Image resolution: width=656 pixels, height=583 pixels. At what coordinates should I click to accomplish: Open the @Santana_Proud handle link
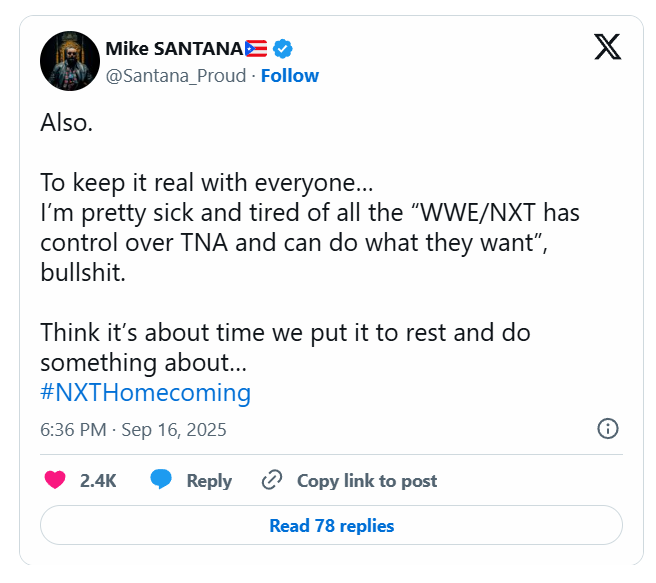coord(175,75)
